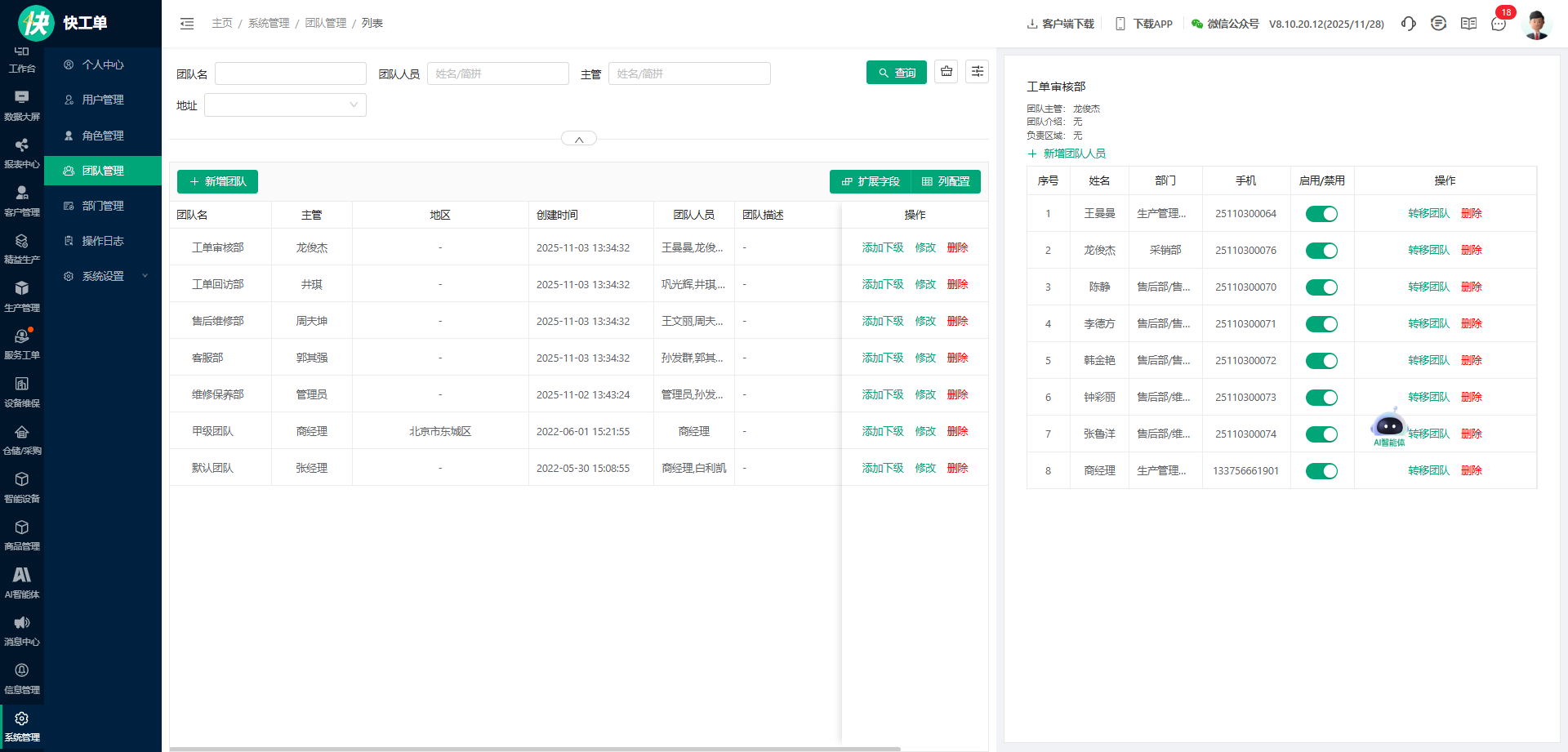
Task: Select 角色管理 in the system menu
Action: [103, 136]
